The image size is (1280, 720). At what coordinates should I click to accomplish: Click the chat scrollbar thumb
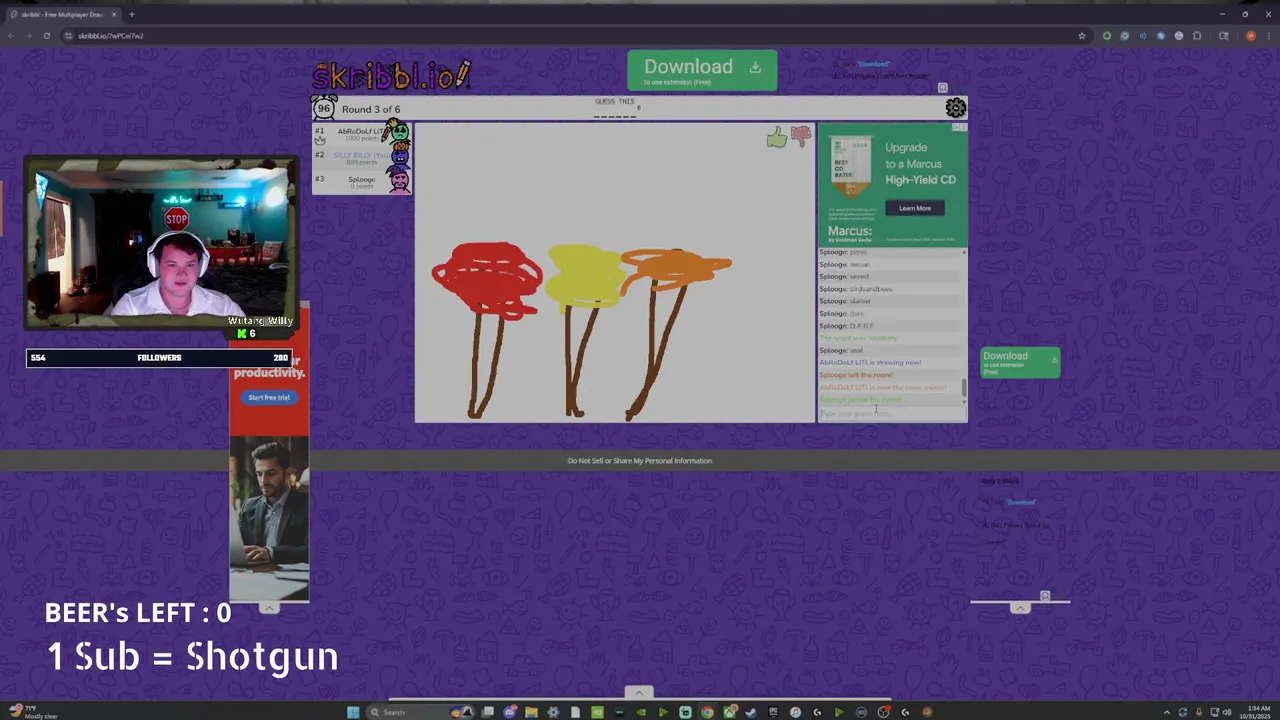[964, 387]
